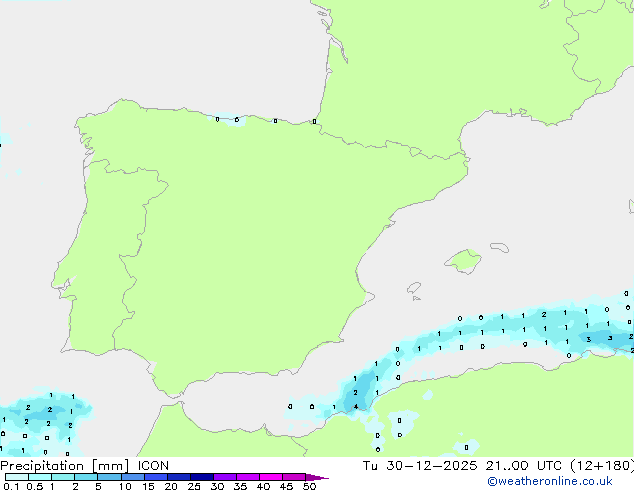Viewport: 634px width, 490px height.
Task: Click the legend label '15'
Action: (148, 486)
